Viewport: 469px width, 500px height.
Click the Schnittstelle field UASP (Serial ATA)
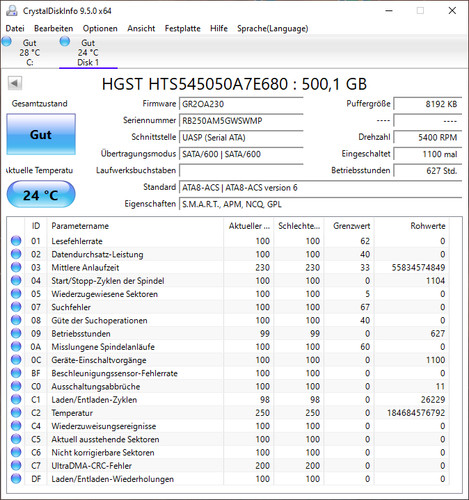[x=241, y=137]
